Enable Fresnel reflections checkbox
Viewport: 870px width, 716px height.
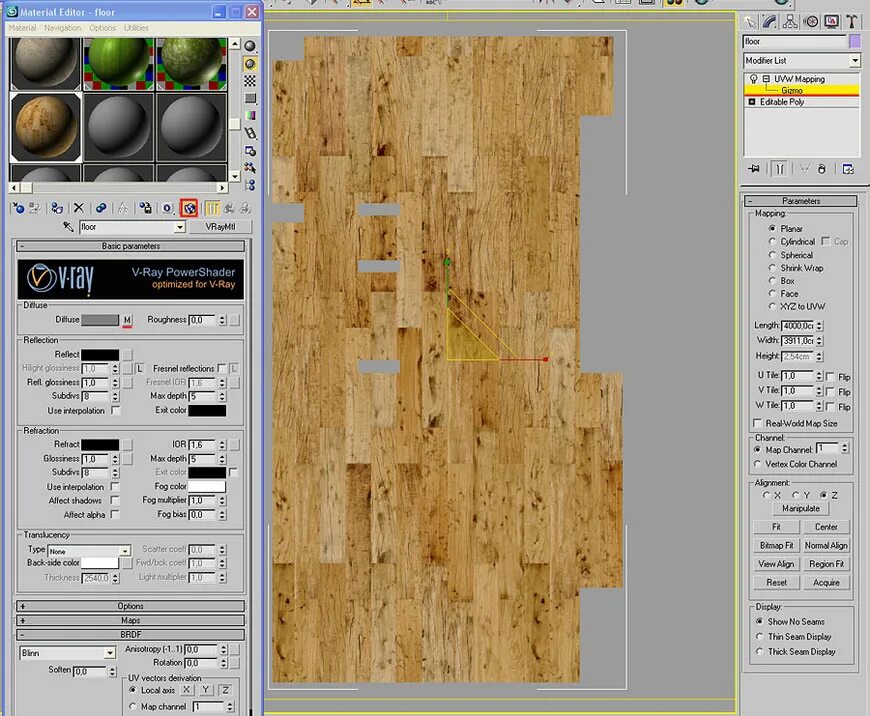click(222, 368)
